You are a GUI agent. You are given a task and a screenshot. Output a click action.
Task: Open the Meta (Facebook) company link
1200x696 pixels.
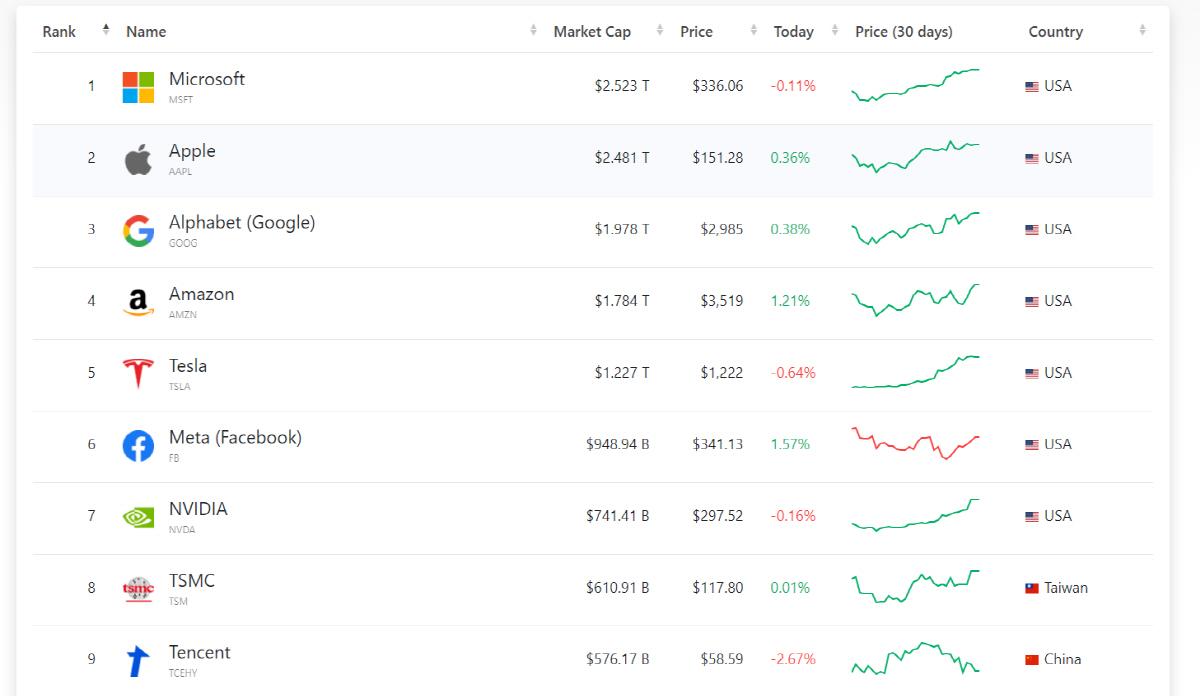coord(235,438)
